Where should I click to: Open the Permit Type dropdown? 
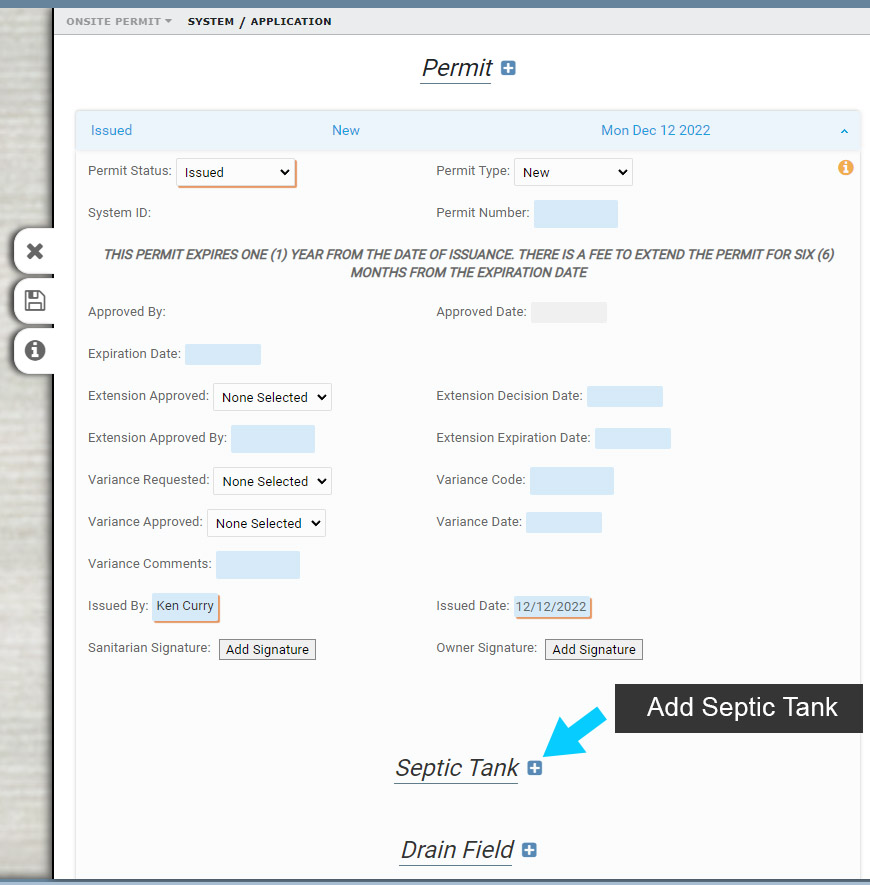click(x=573, y=172)
